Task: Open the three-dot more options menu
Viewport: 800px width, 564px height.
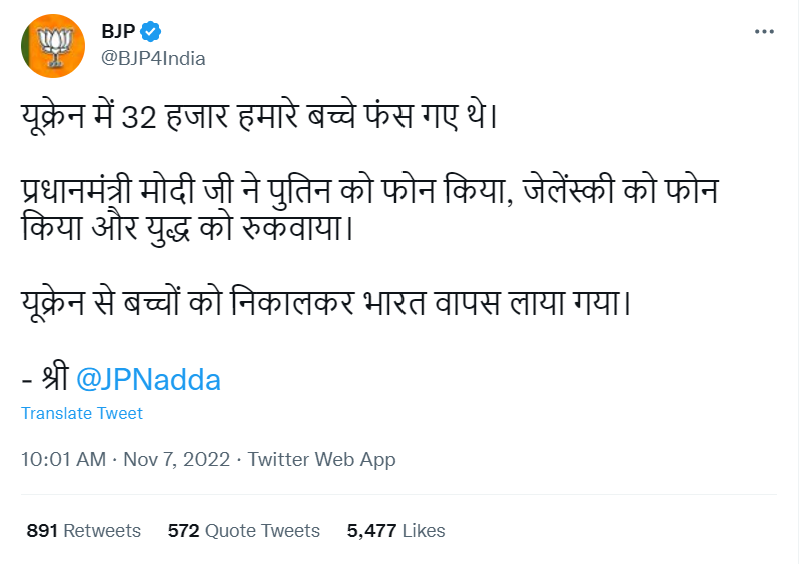Action: coord(764,32)
